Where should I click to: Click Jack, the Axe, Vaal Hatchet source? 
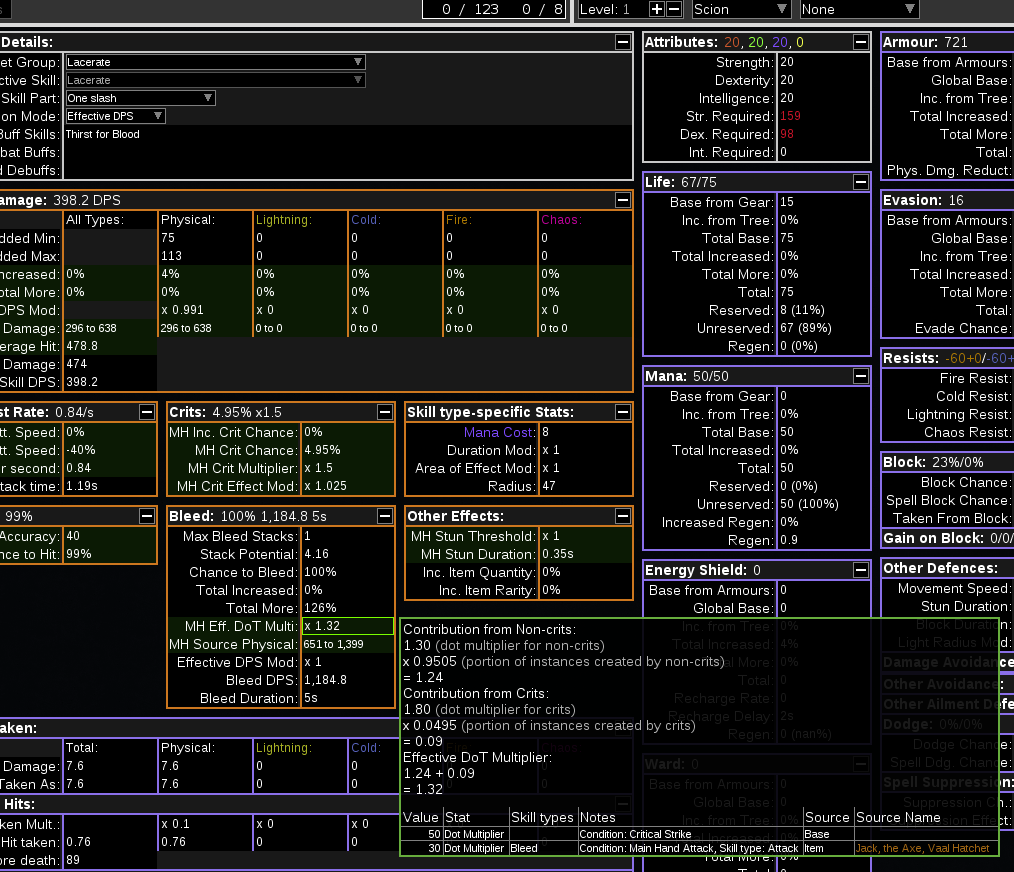click(923, 848)
